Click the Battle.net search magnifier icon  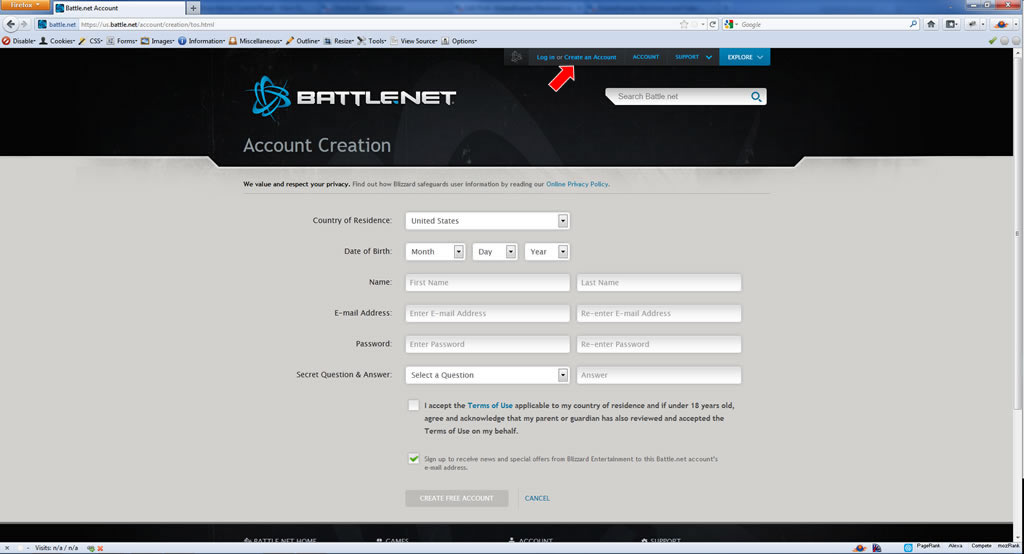tap(756, 97)
